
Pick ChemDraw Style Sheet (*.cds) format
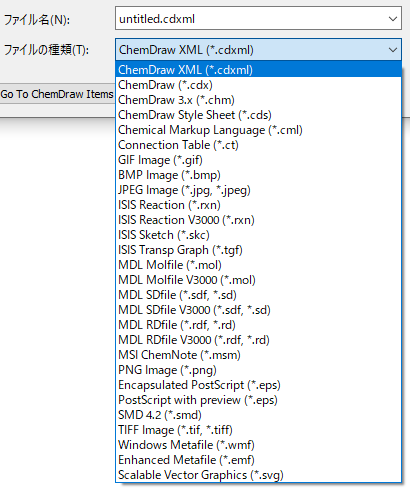pos(258,115)
